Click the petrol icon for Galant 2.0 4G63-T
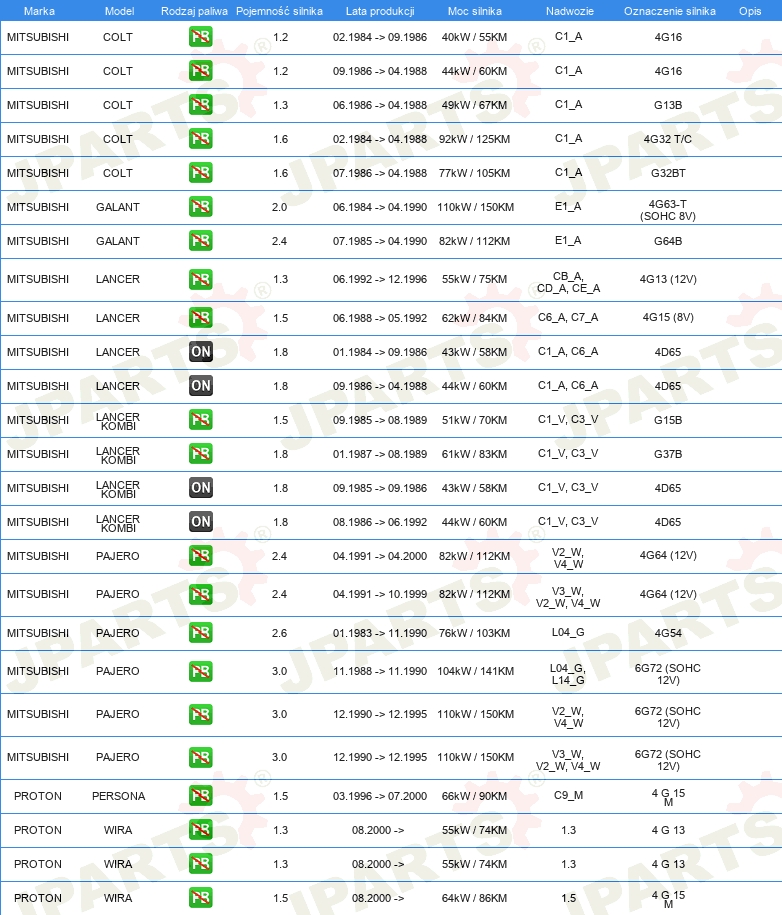 (200, 207)
